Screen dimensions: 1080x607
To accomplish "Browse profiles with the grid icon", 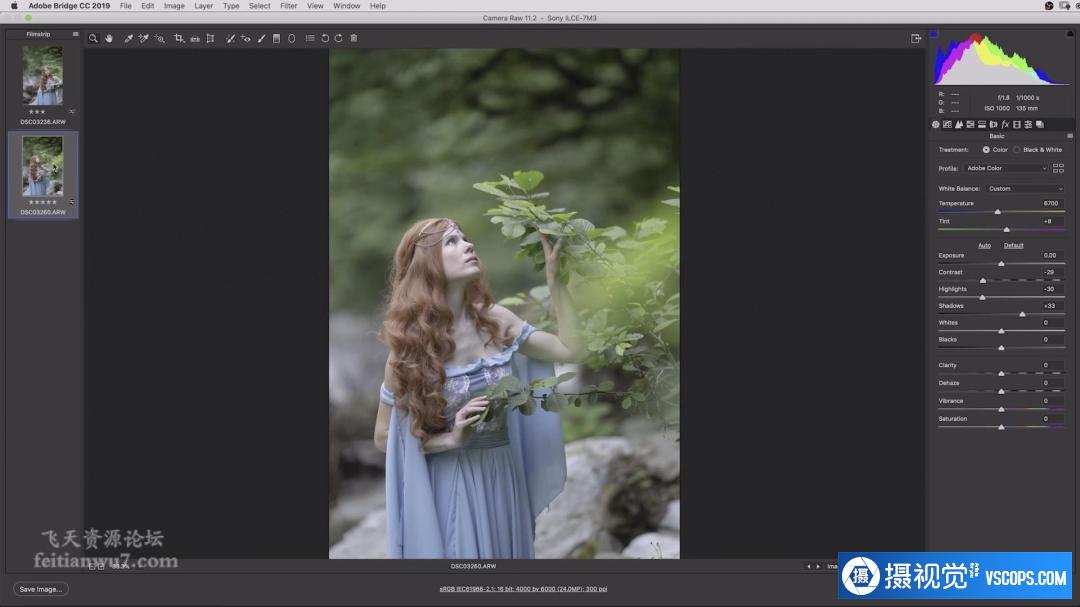I will [x=1059, y=168].
